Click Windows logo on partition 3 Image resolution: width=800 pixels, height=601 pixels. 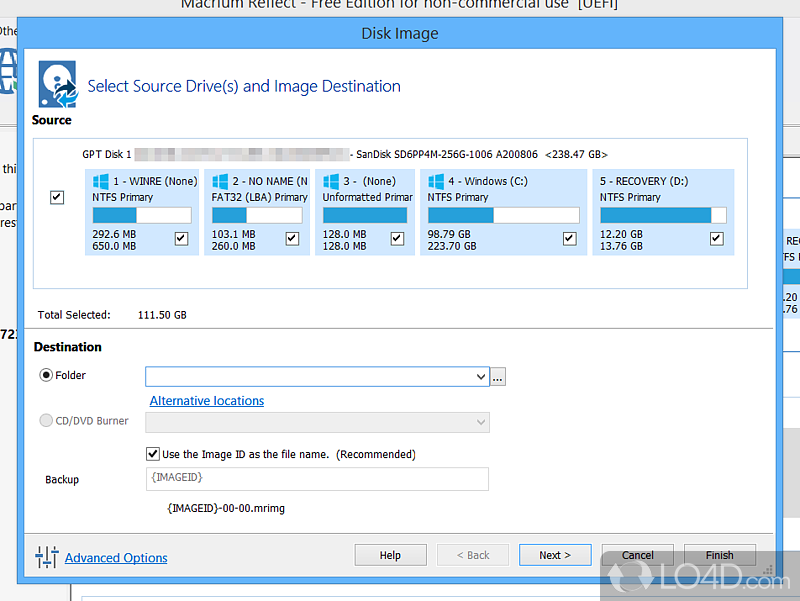[330, 182]
